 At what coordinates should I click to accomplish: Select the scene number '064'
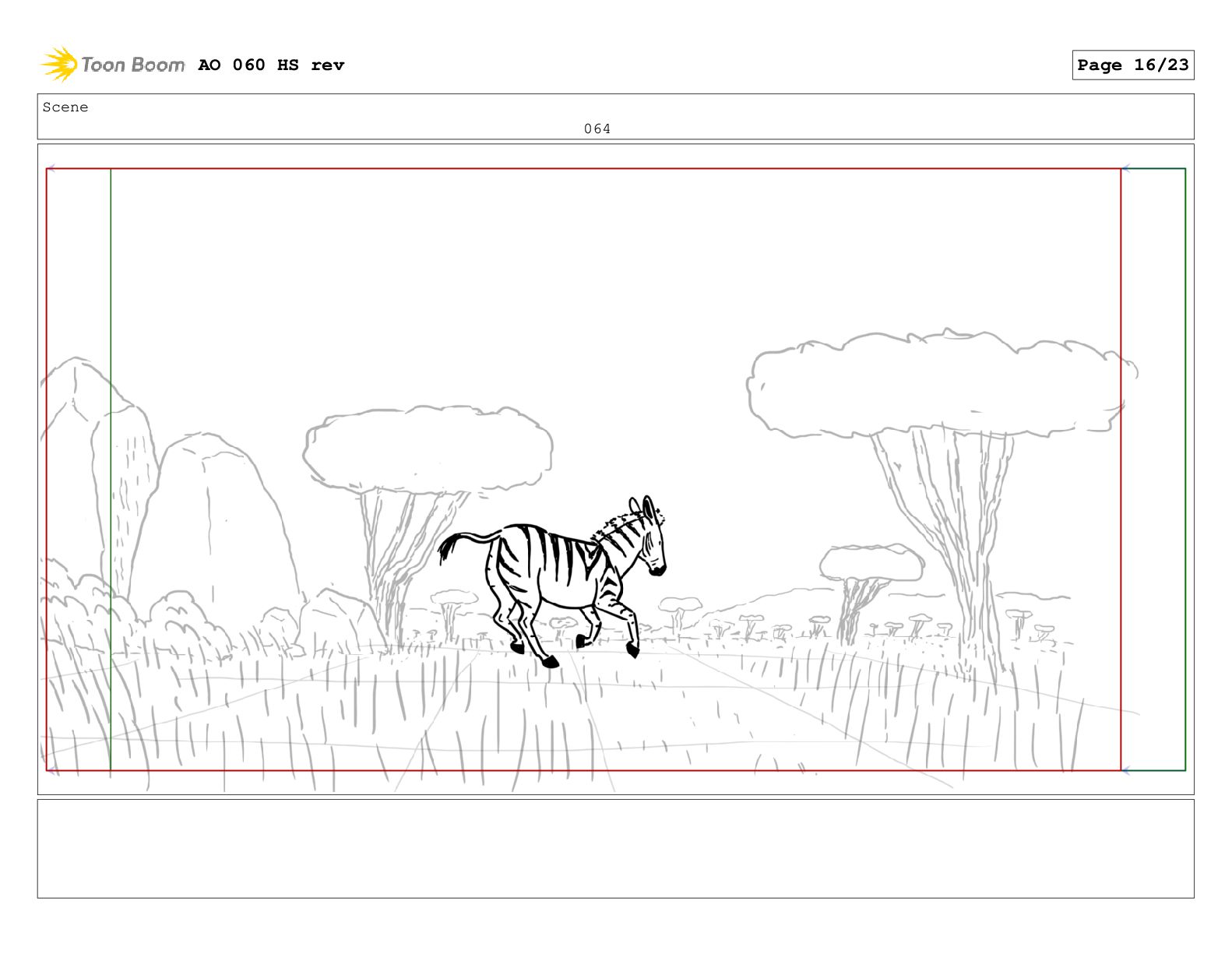click(x=597, y=129)
